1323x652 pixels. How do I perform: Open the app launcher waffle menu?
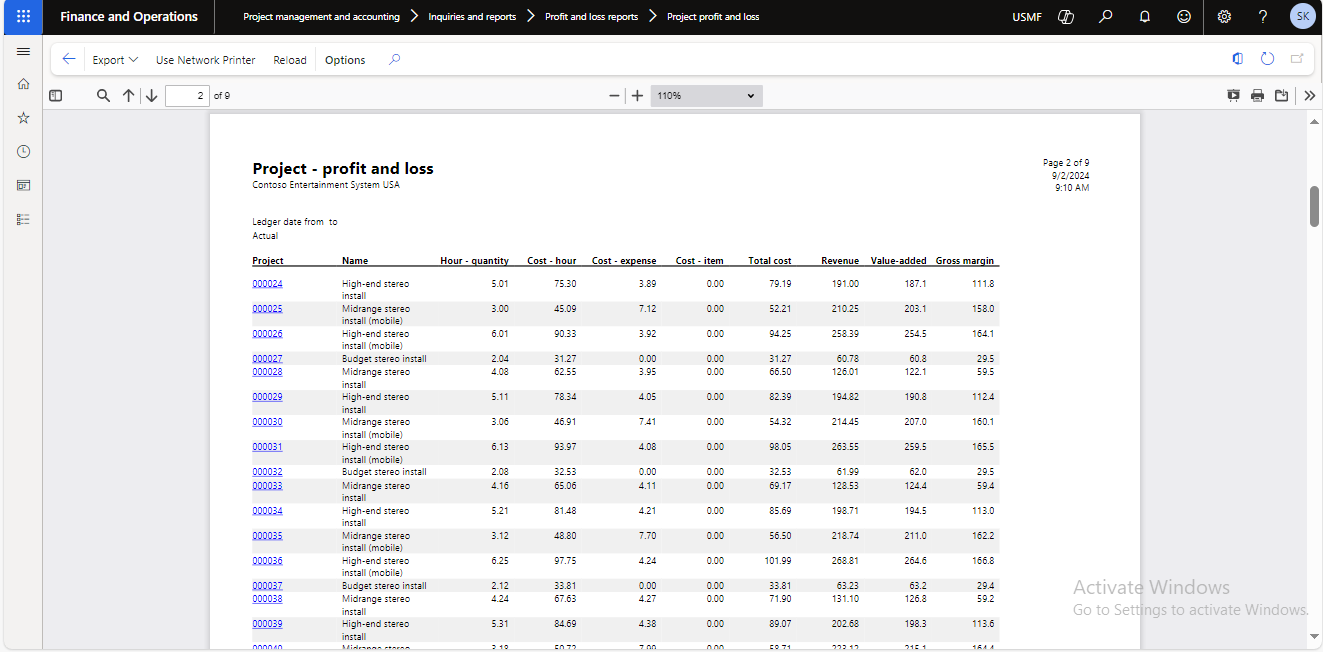23,17
